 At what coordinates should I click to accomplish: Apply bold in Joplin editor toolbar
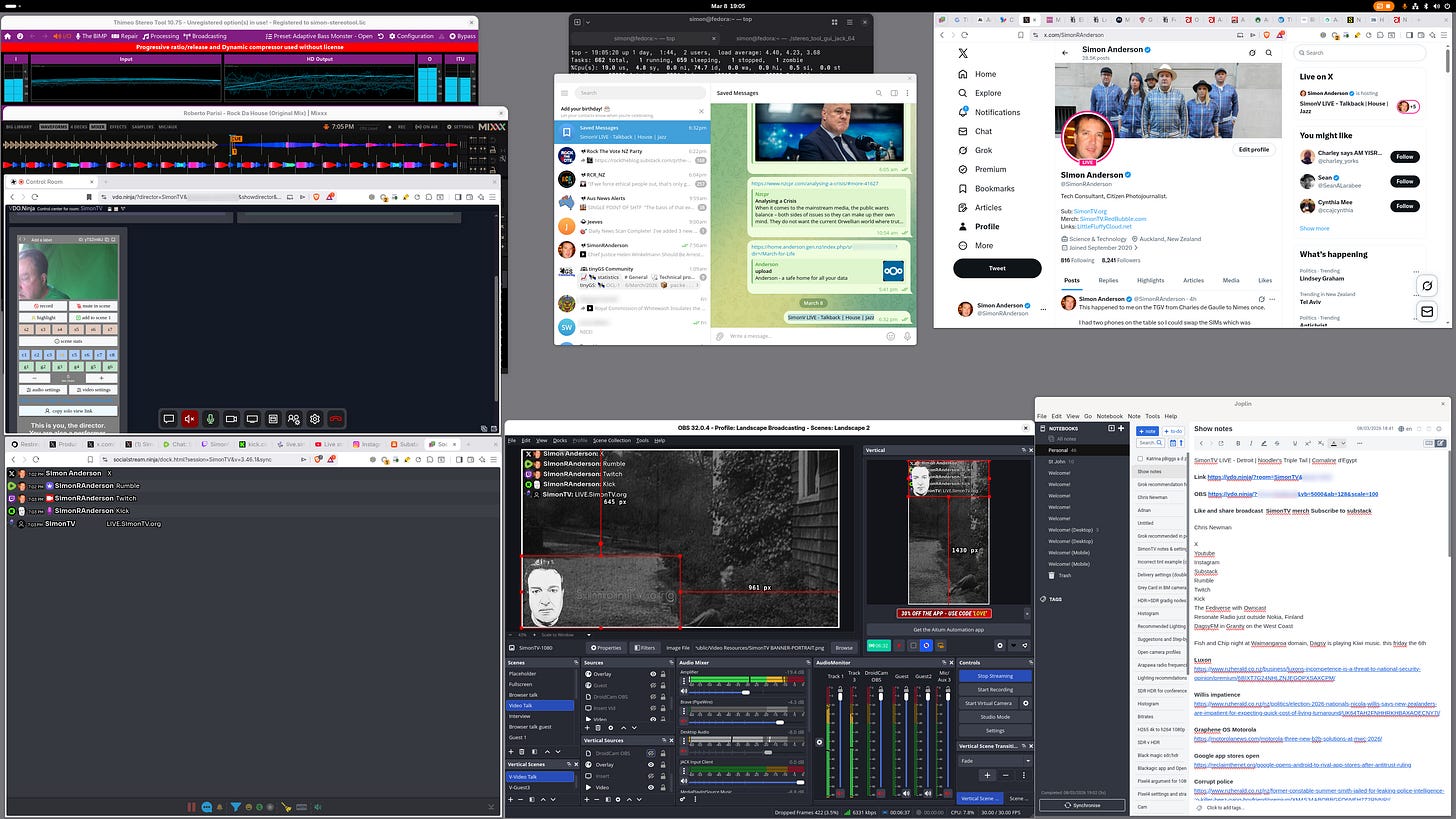click(x=1238, y=443)
